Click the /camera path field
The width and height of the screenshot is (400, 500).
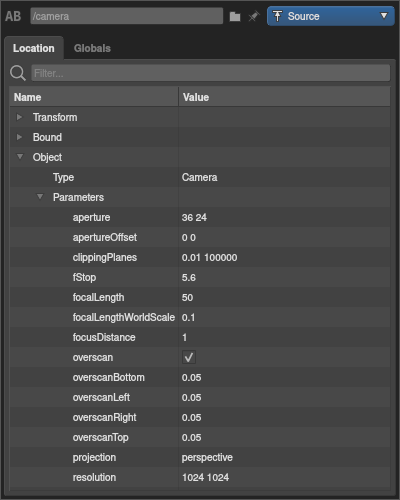(127, 16)
